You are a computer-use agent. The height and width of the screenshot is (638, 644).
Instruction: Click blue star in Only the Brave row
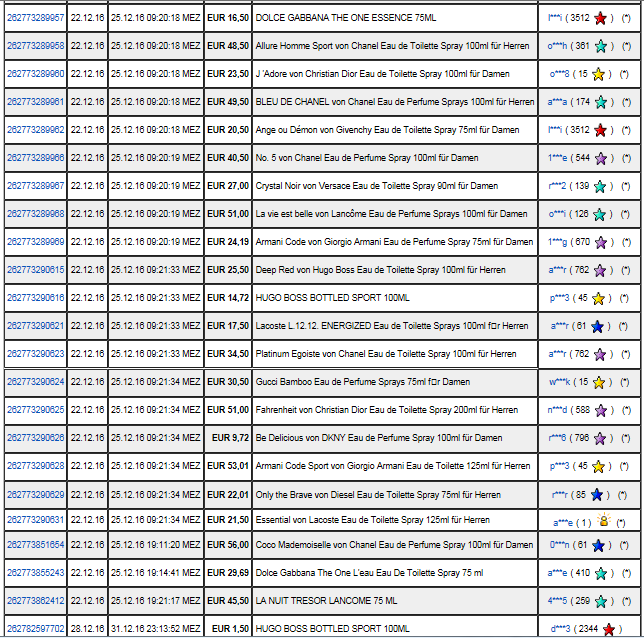pos(596,495)
